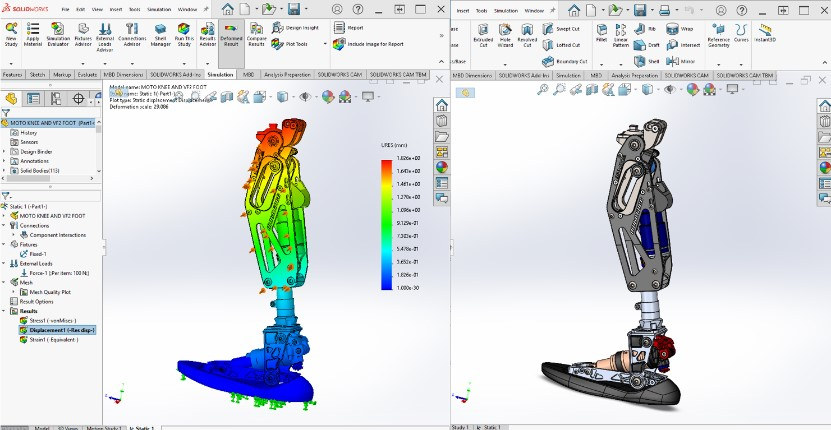Select the Shell Manager tool

click(x=160, y=35)
